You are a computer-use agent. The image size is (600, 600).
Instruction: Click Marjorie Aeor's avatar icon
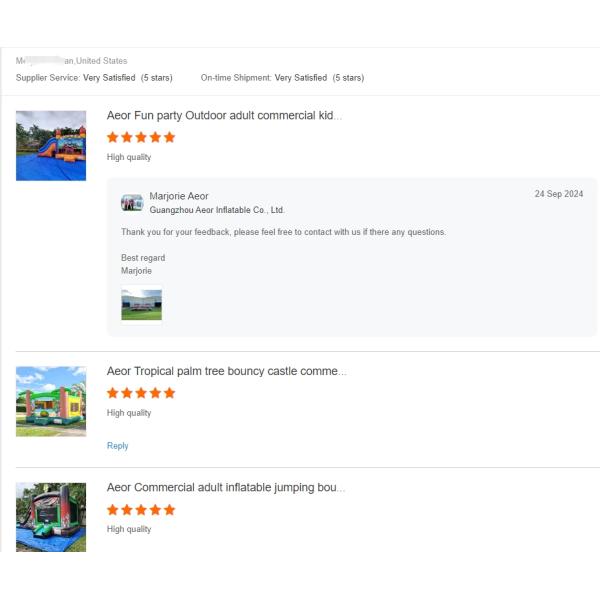tap(132, 202)
